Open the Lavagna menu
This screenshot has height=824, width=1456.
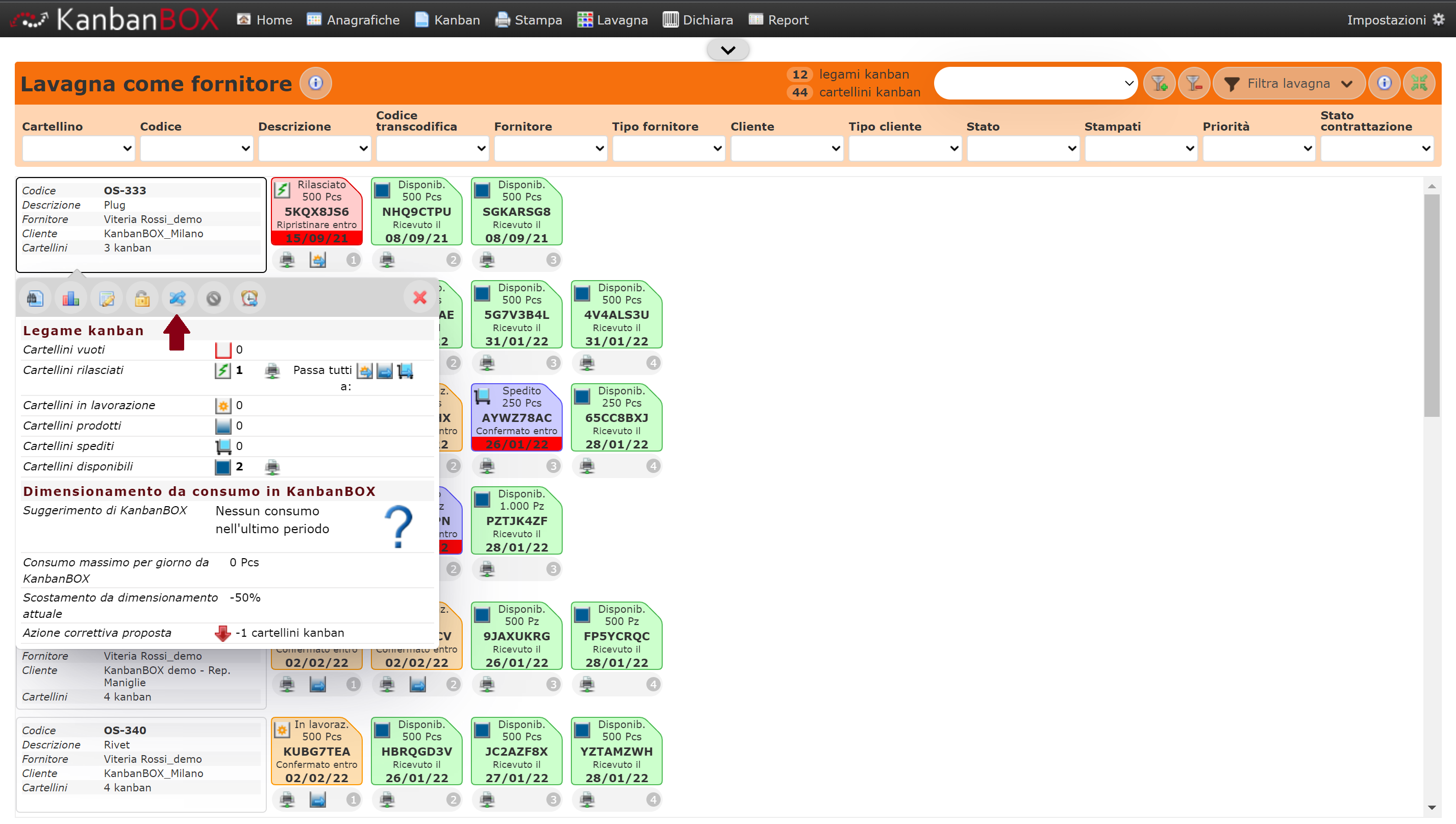pos(612,20)
